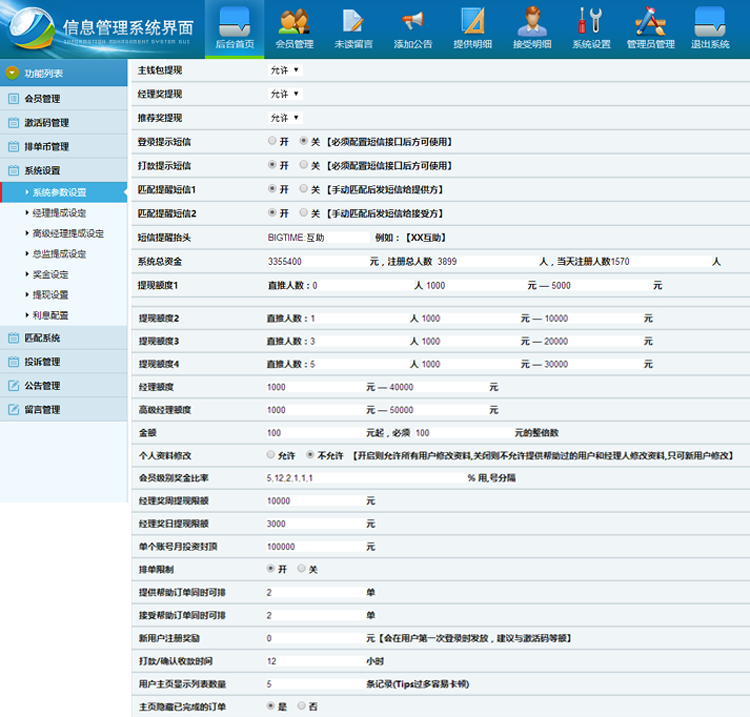Click sidebar icon beside 激活码管理
The image size is (750, 717).
click(x=13, y=122)
